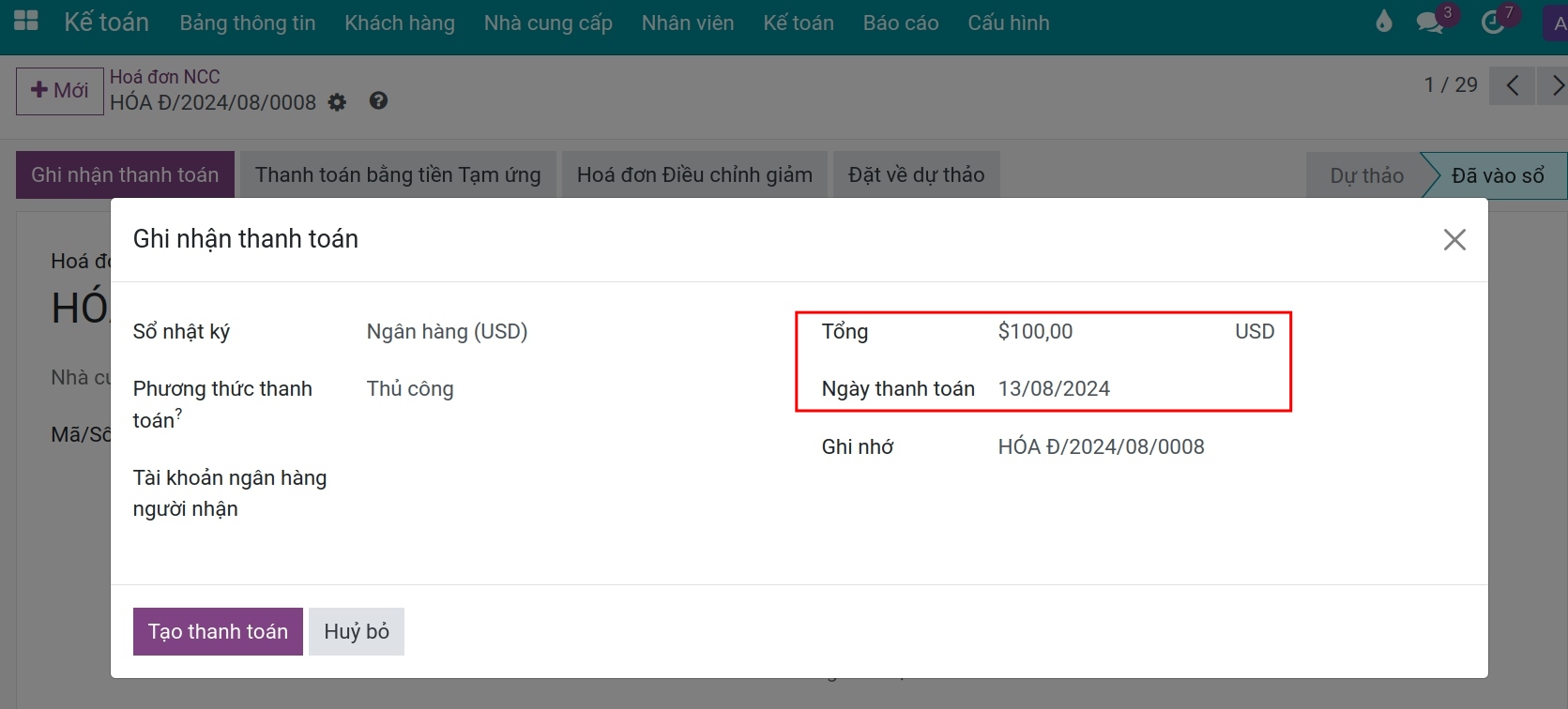Click Đặt về dự thảo button

(917, 174)
